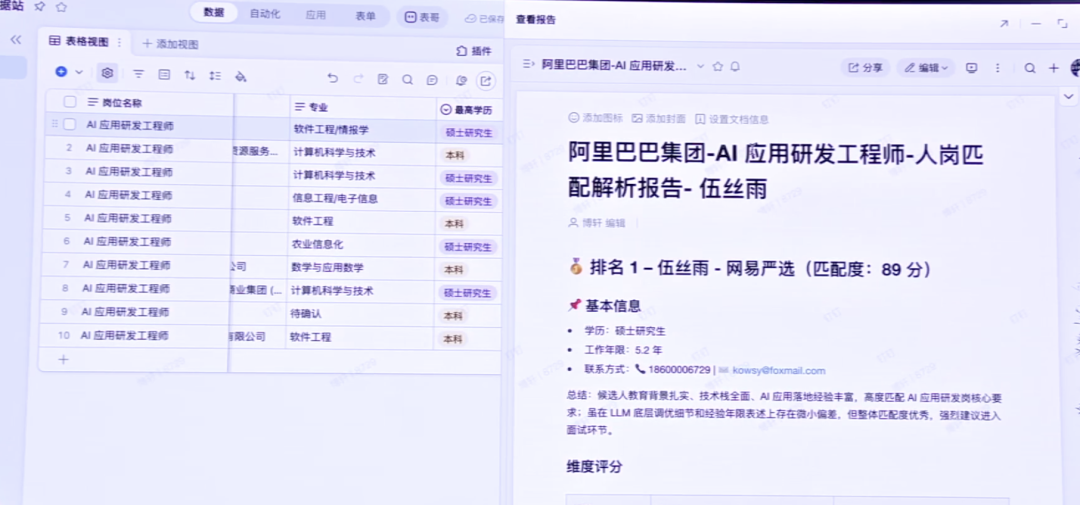Click the fill color bucket icon
This screenshot has height=505, width=1080.
(240, 75)
